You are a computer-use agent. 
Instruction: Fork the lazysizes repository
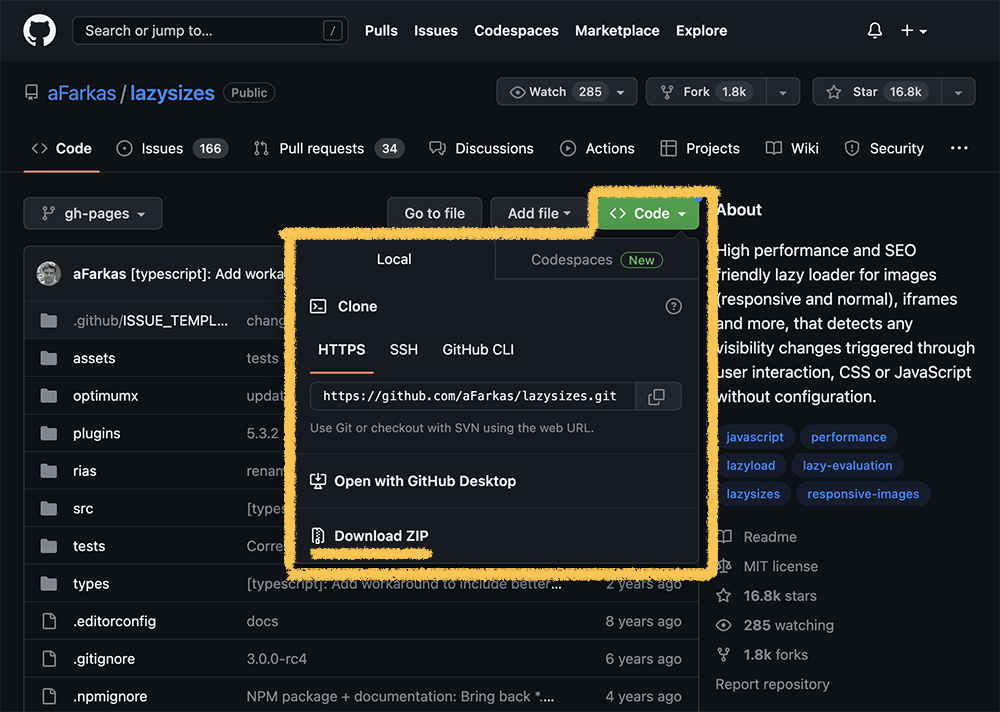[x=707, y=92]
